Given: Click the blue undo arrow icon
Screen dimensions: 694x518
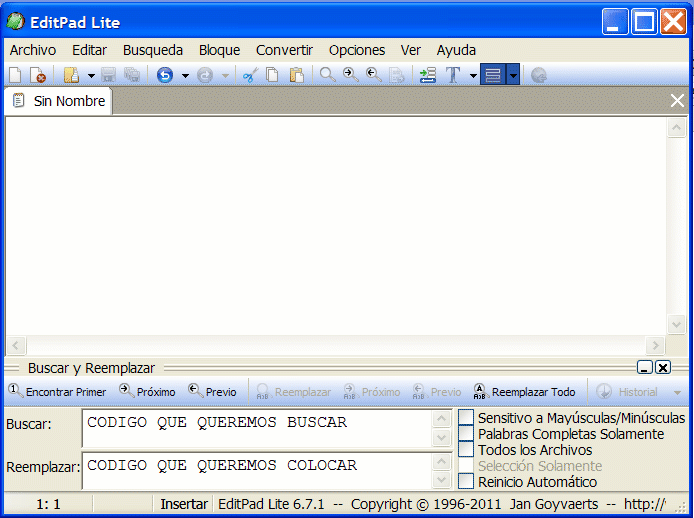Looking at the screenshot, I should (165, 75).
